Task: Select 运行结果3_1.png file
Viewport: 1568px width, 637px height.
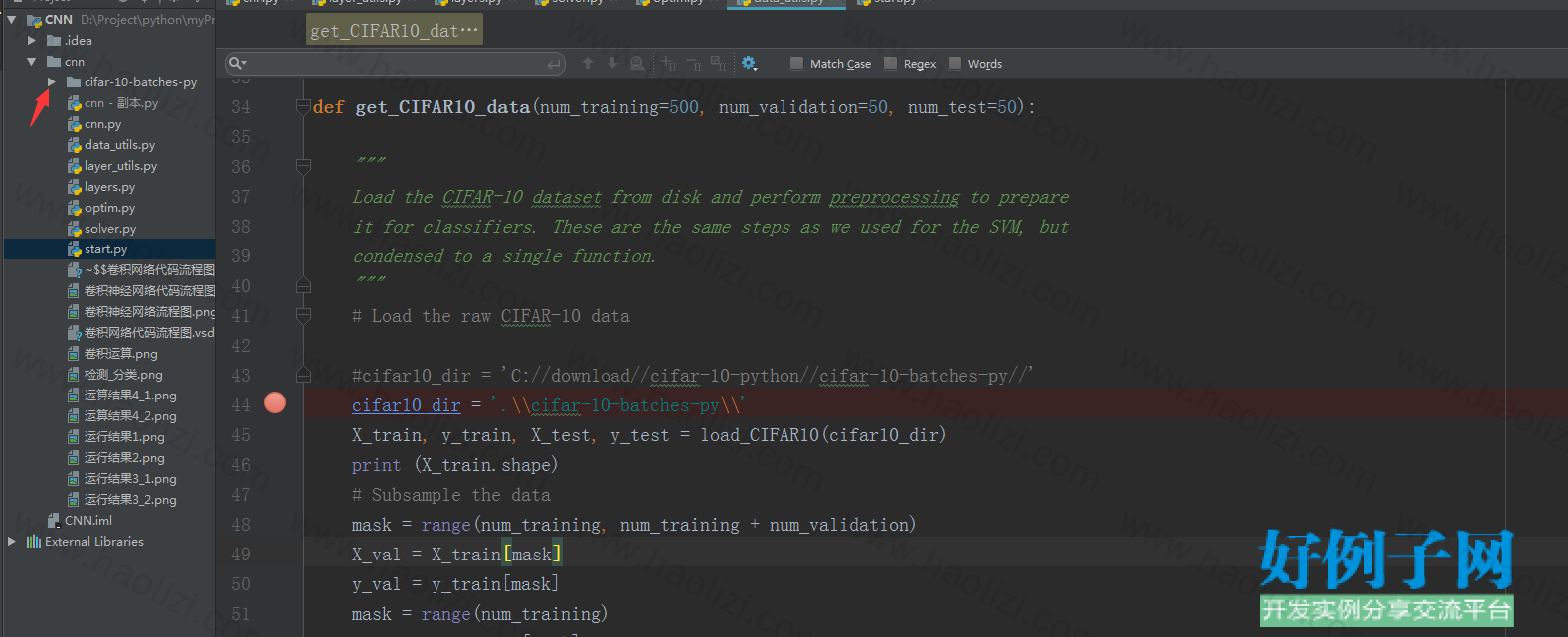Action: click(130, 479)
